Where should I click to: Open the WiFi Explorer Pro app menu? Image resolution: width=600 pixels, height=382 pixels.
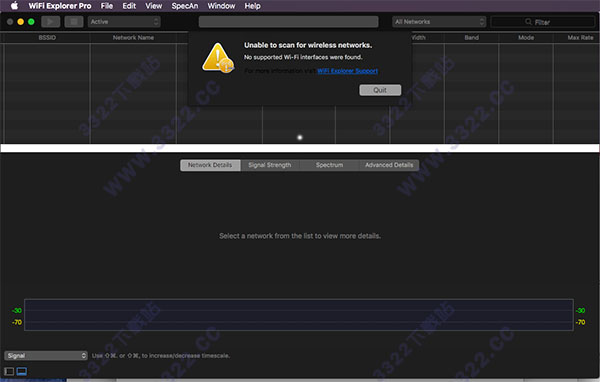point(60,6)
